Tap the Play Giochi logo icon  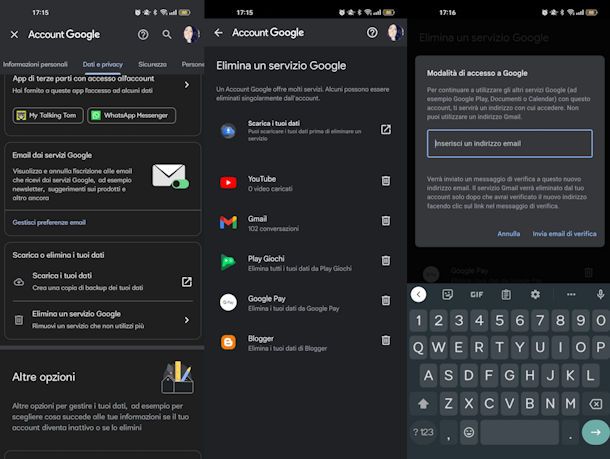point(228,262)
